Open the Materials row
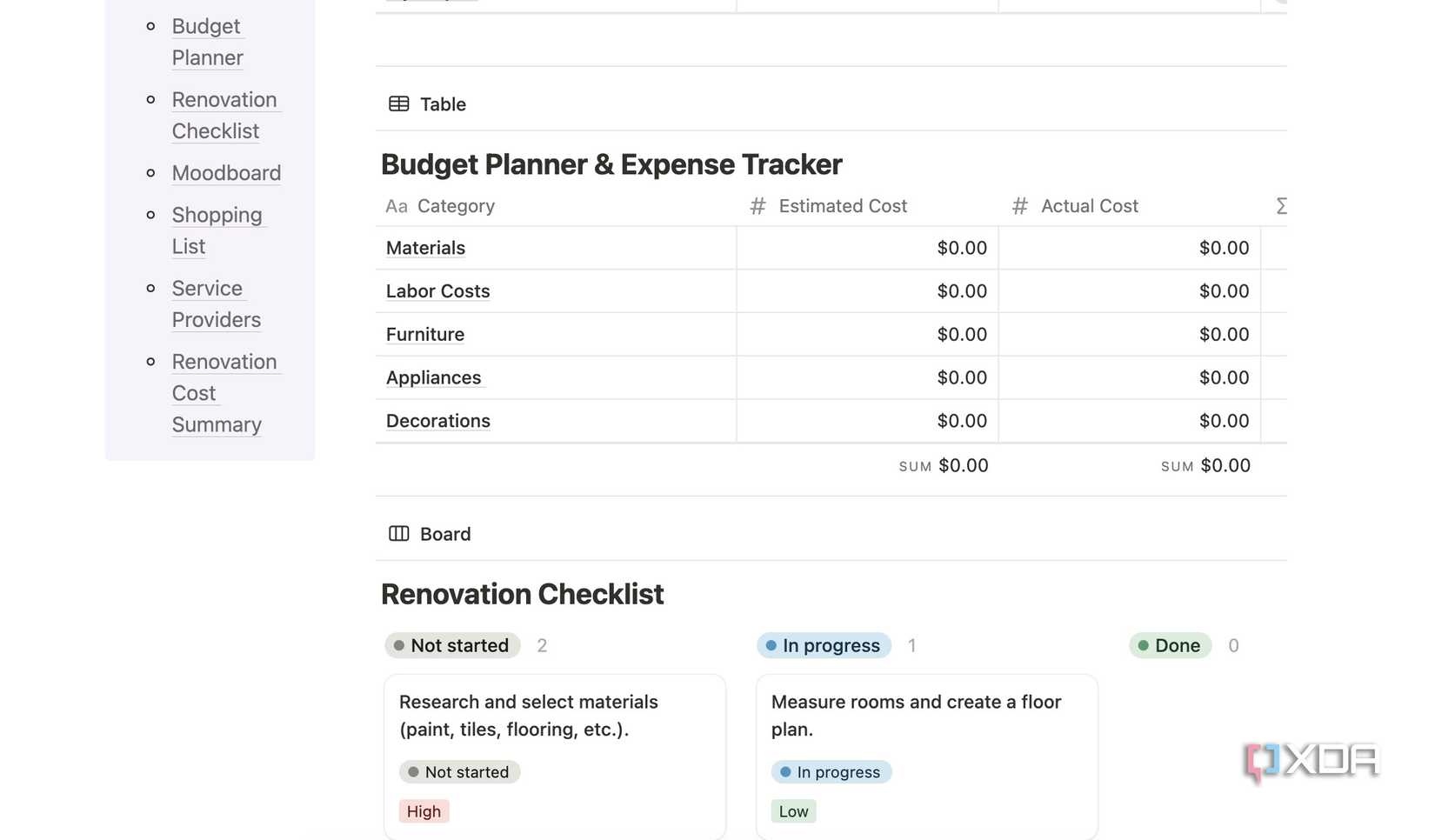 click(425, 248)
